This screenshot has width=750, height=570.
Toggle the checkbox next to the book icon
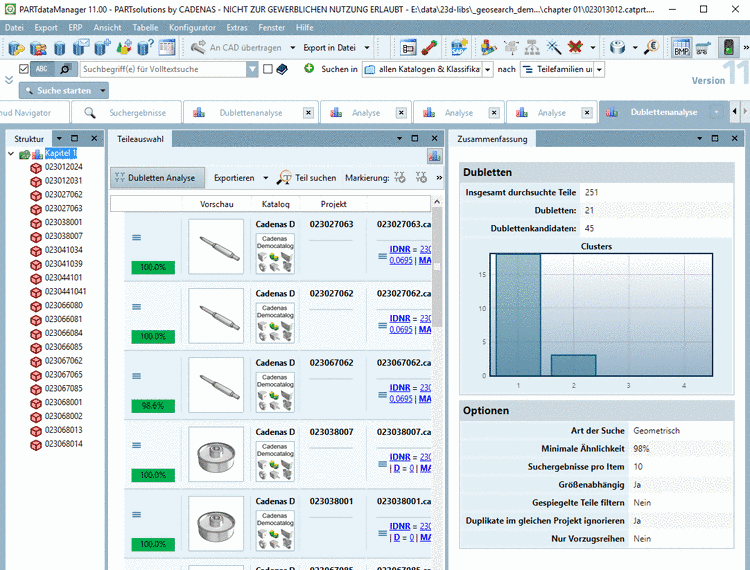[268, 69]
